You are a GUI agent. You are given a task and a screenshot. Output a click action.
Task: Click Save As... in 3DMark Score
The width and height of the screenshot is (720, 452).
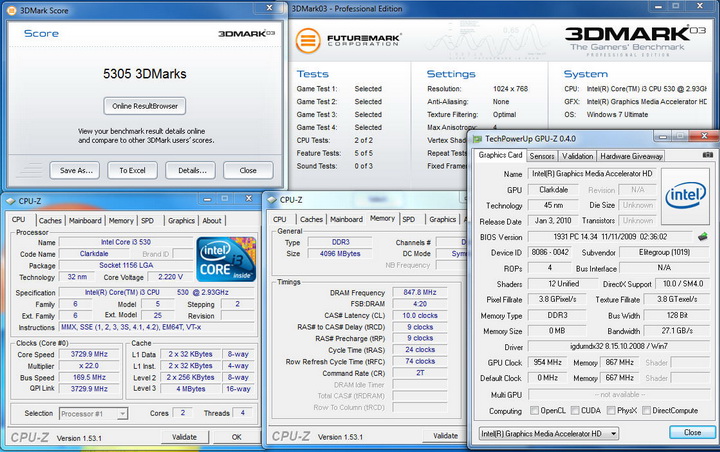point(76,170)
